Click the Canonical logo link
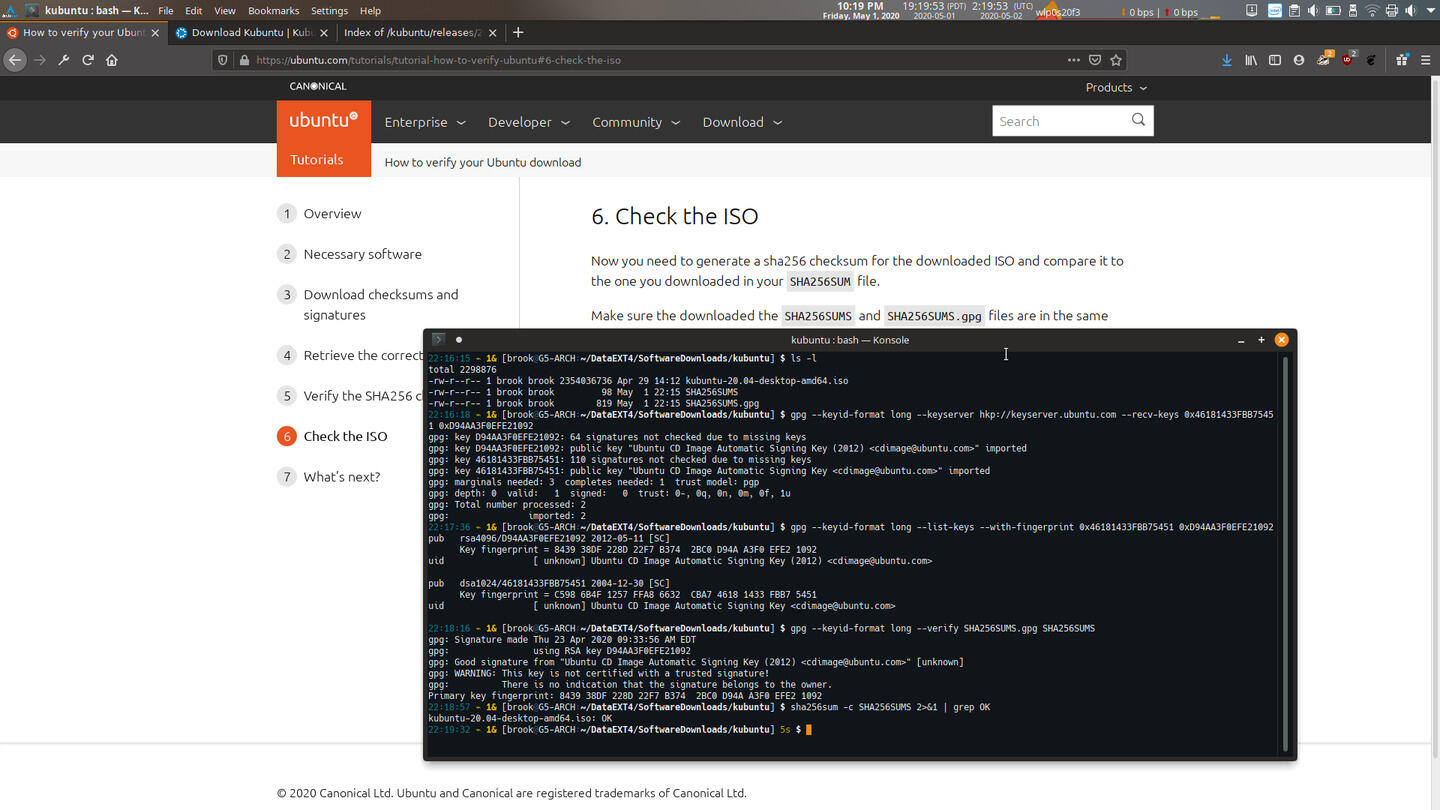Viewport: 1440px width, 810px height. [318, 86]
